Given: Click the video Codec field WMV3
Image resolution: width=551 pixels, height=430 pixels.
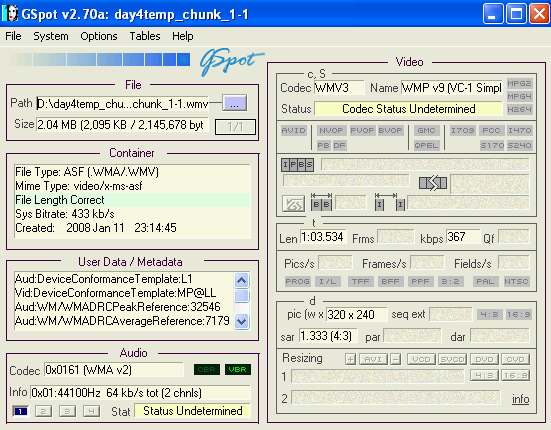Looking at the screenshot, I should coord(338,87).
